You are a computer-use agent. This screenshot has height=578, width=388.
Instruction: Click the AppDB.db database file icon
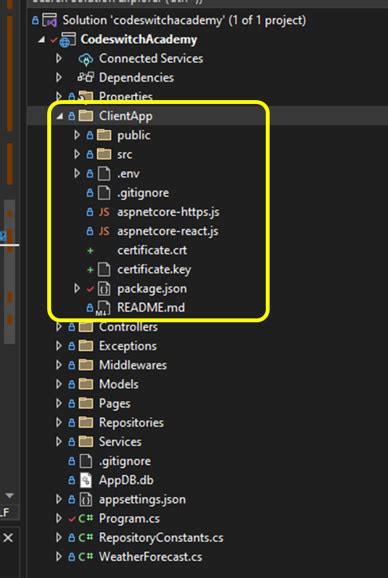coord(85,480)
